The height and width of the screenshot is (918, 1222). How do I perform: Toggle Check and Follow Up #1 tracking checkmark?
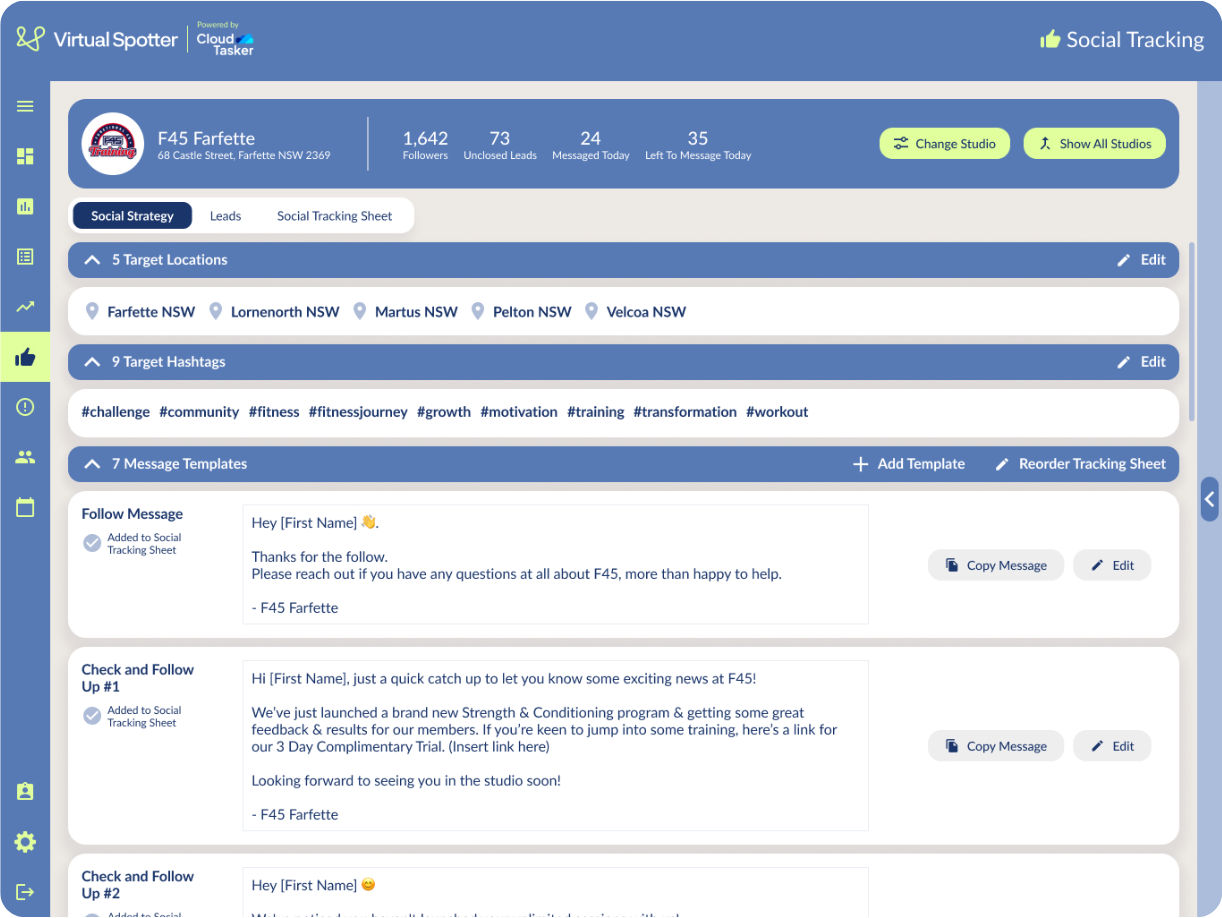pos(92,716)
